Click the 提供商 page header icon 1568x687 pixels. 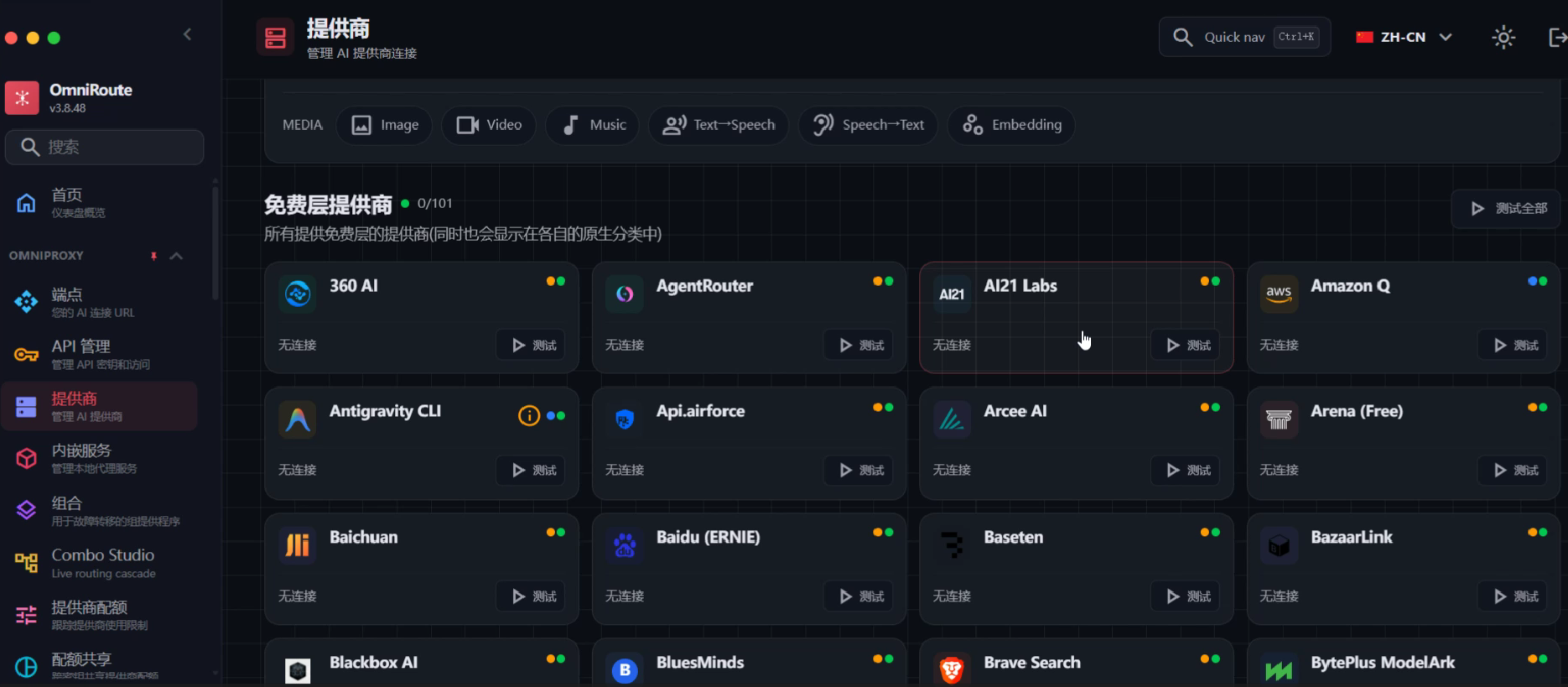click(x=275, y=38)
